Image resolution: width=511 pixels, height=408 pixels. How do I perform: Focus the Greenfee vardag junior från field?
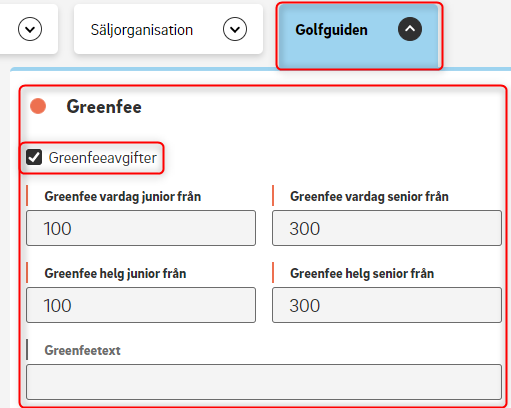click(x=141, y=228)
